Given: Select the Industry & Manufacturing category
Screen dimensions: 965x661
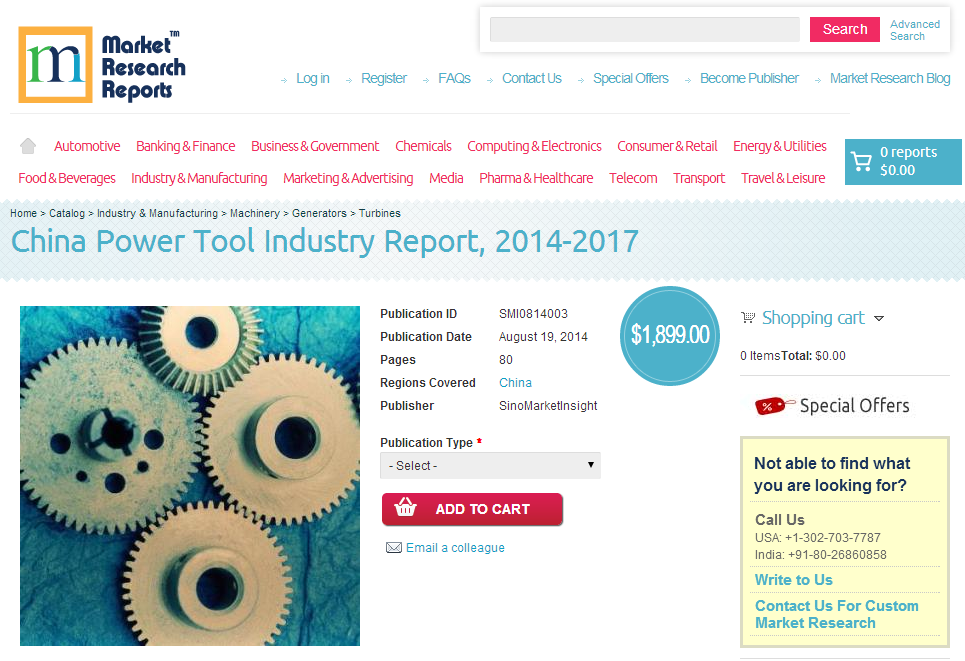Looking at the screenshot, I should coord(199,178).
